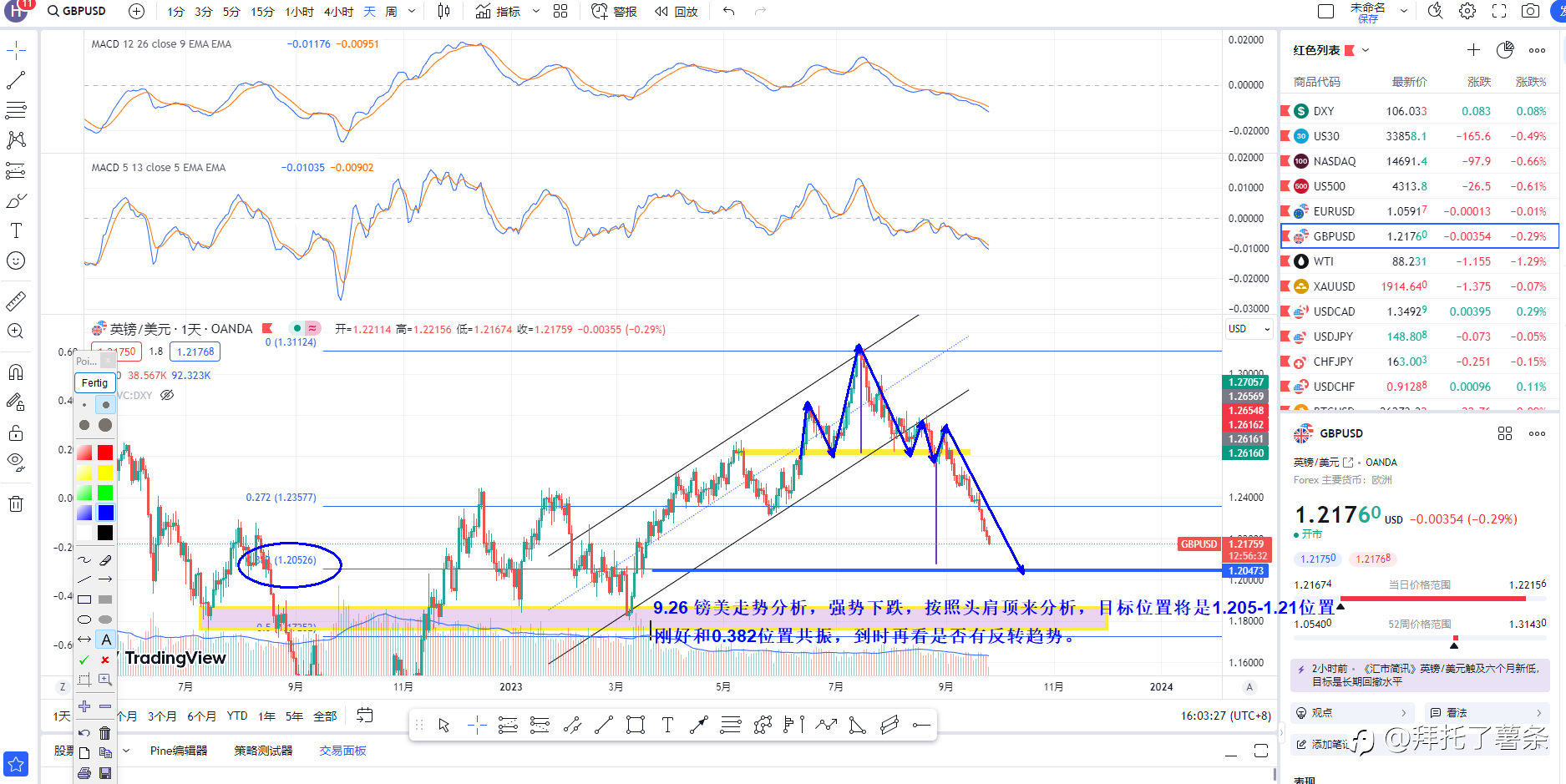
Task: Toggle stay-in-drawing-mode pencil lock
Action: 16,402
